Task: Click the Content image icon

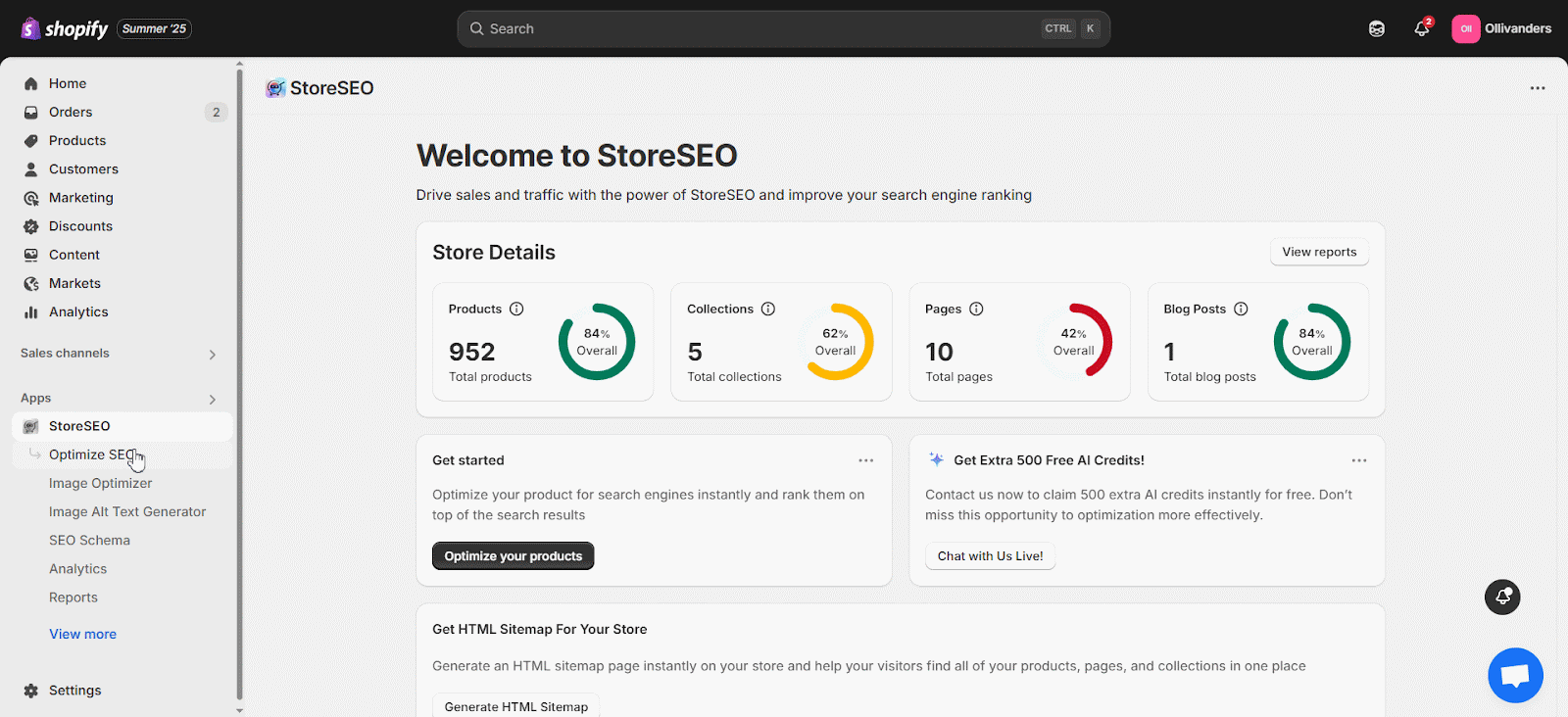Action: pyautogui.click(x=31, y=255)
